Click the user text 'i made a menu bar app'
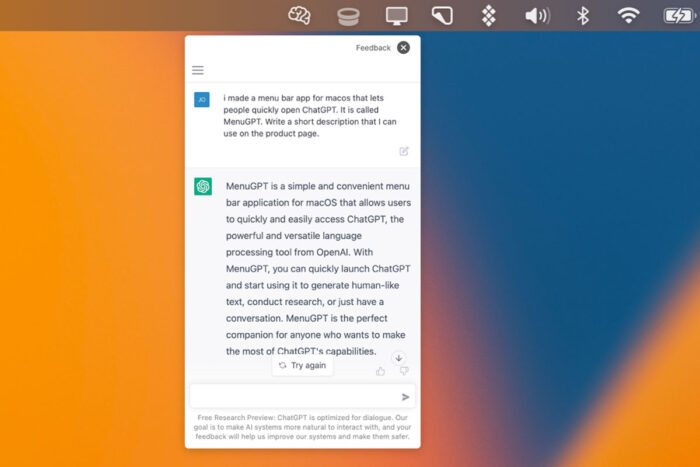 [267, 98]
